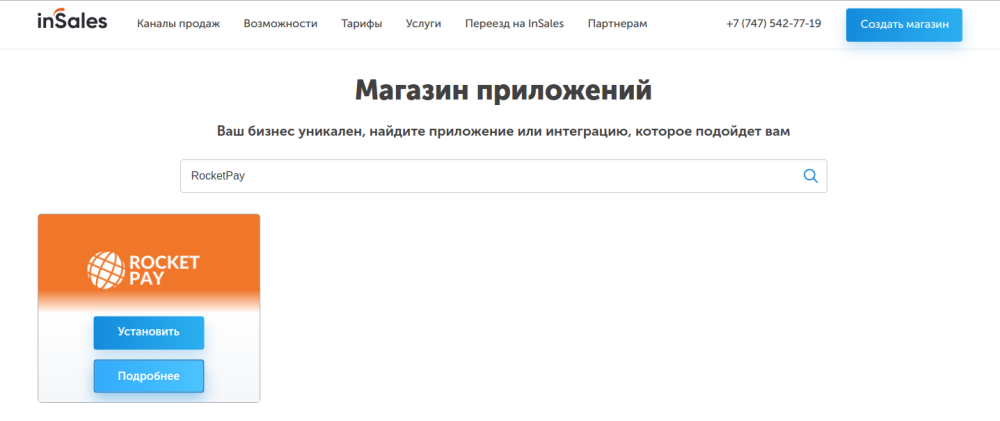Open Переезд на InSales page

(x=515, y=24)
